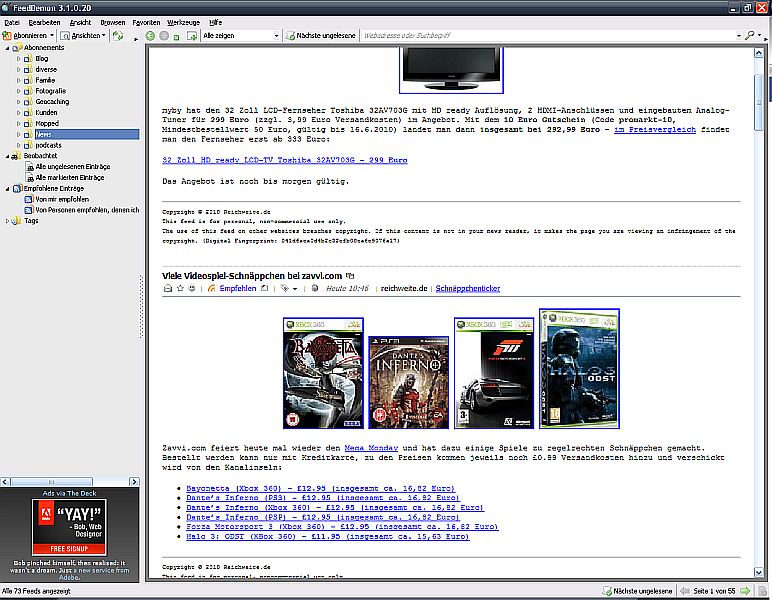Click the Halo 3 ODST cover thumbnail
Image resolution: width=772 pixels, height=600 pixels.
[579, 366]
